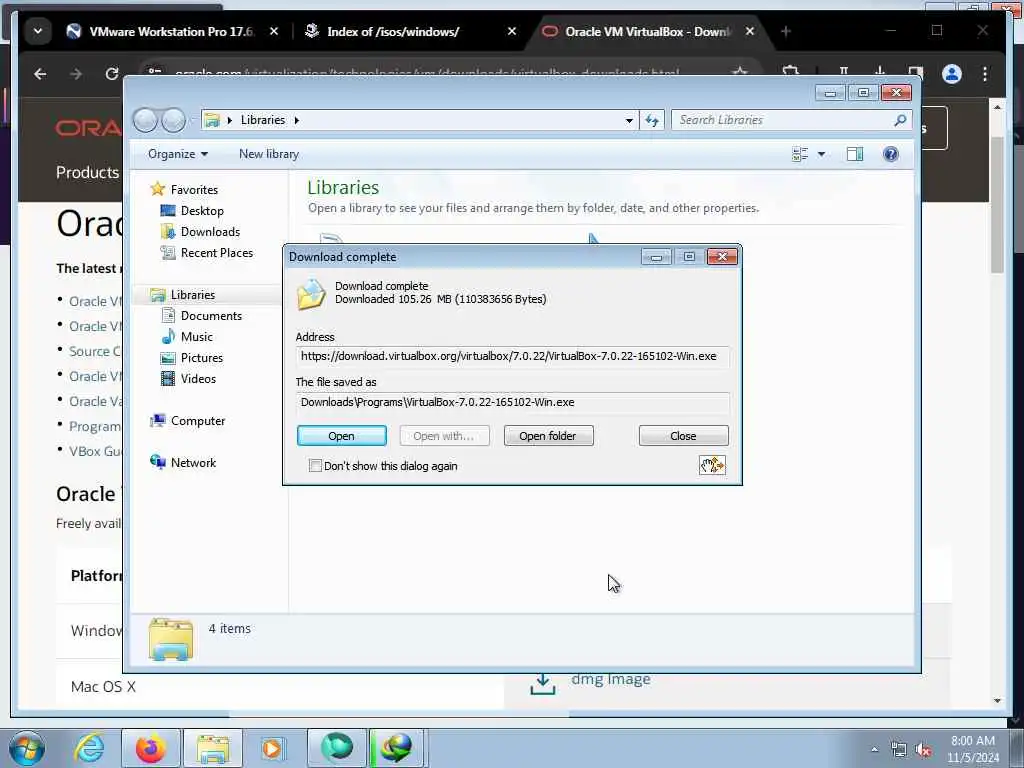This screenshot has width=1024, height=768.
Task: Click the Download complete folder icon
Action: (311, 294)
